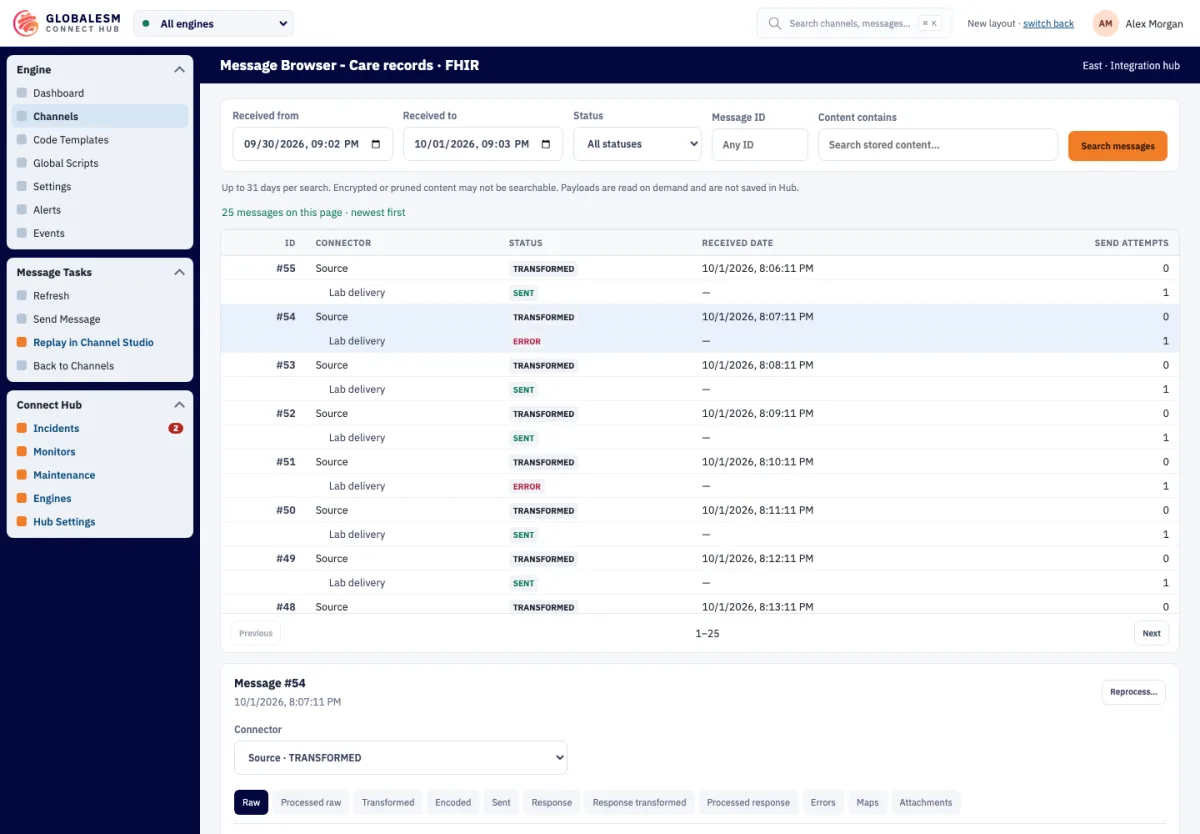
Task: Click the Send Message task icon
Action: (x=22, y=319)
